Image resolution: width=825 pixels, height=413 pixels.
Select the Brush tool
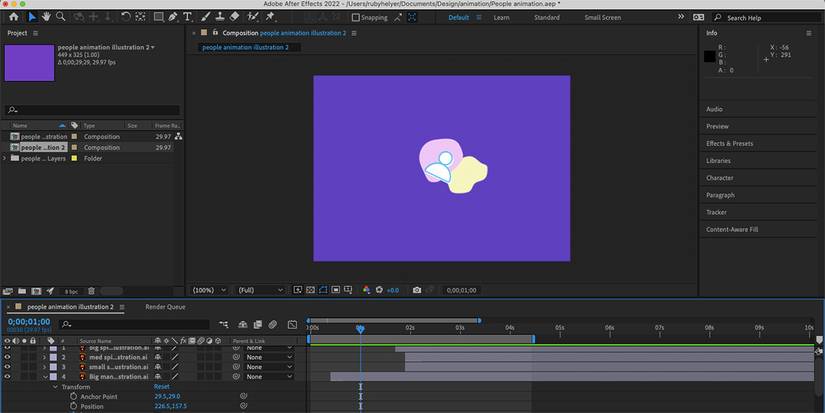pyautogui.click(x=206, y=17)
